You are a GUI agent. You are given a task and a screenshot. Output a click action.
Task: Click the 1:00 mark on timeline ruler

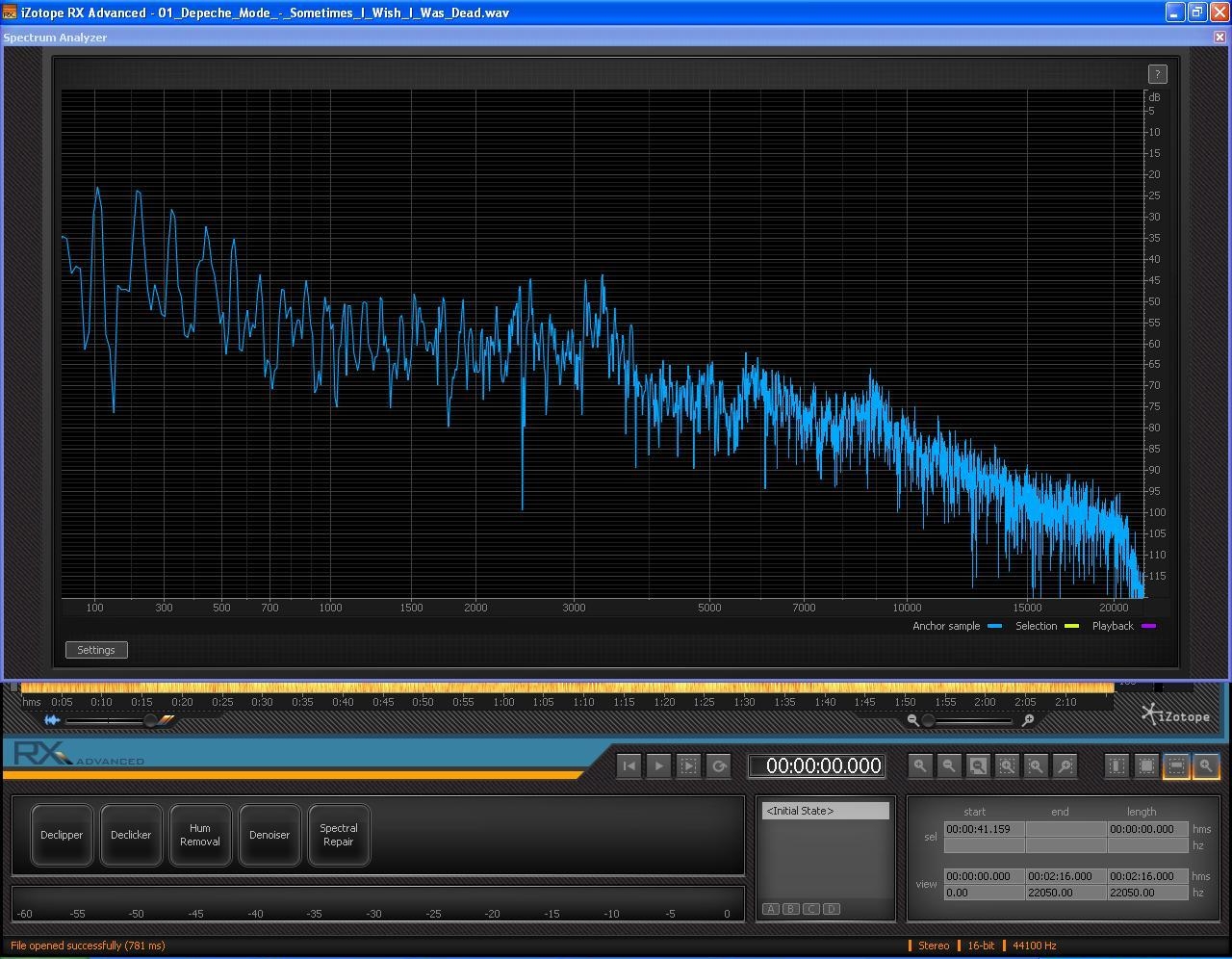pos(503,702)
